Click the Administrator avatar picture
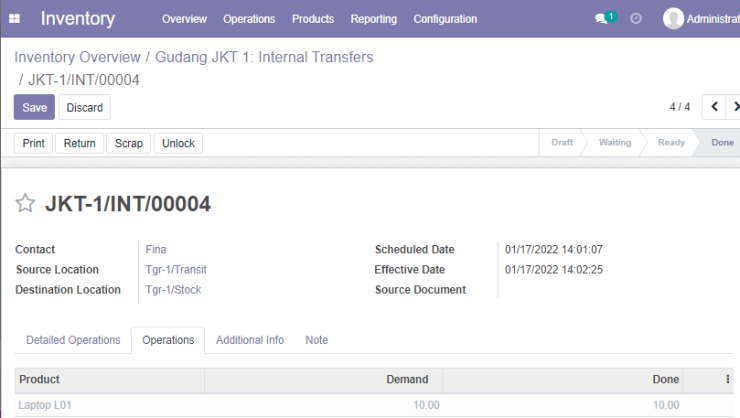This screenshot has width=740, height=418. click(x=673, y=19)
